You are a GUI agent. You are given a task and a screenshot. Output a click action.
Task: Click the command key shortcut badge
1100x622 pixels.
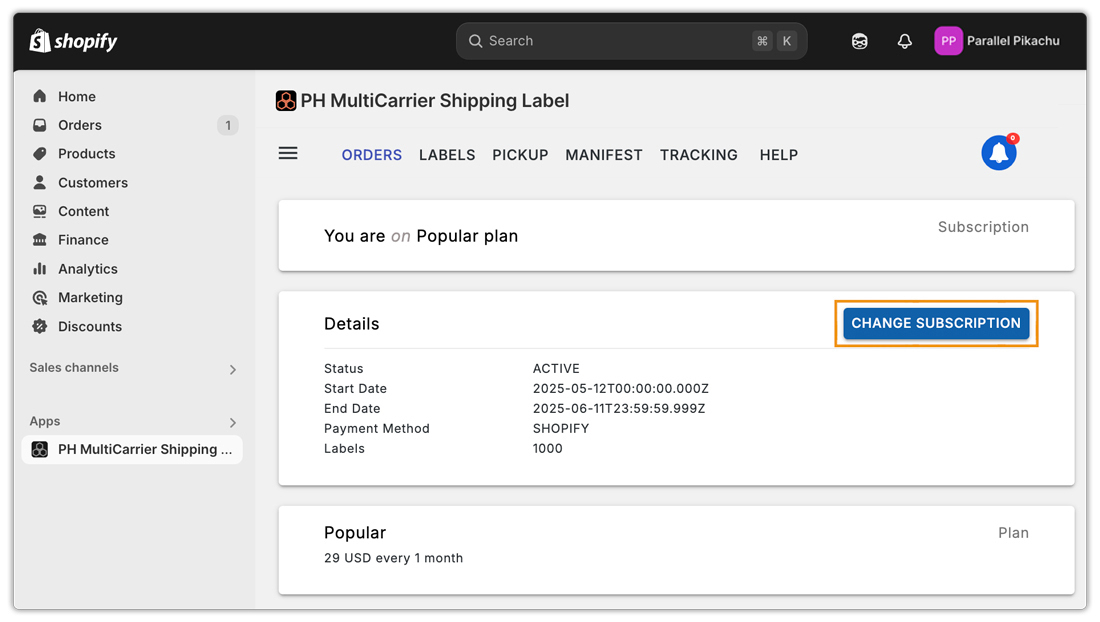pyautogui.click(x=762, y=41)
